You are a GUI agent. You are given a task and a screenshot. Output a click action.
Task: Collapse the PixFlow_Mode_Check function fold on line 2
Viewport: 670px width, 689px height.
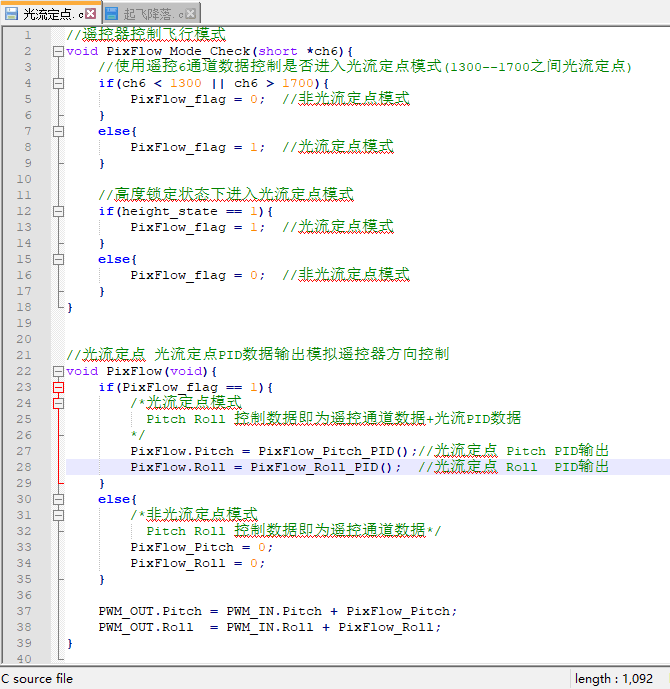[58, 51]
